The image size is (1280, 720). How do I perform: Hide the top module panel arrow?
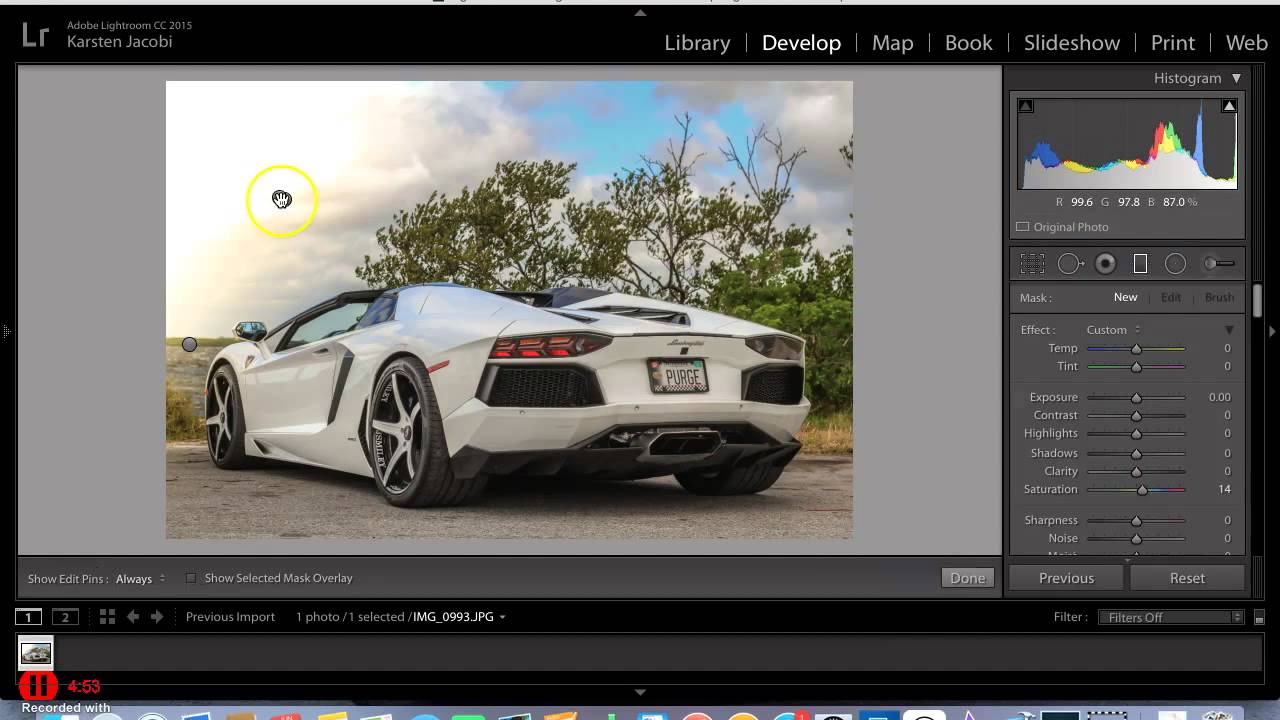(x=640, y=12)
